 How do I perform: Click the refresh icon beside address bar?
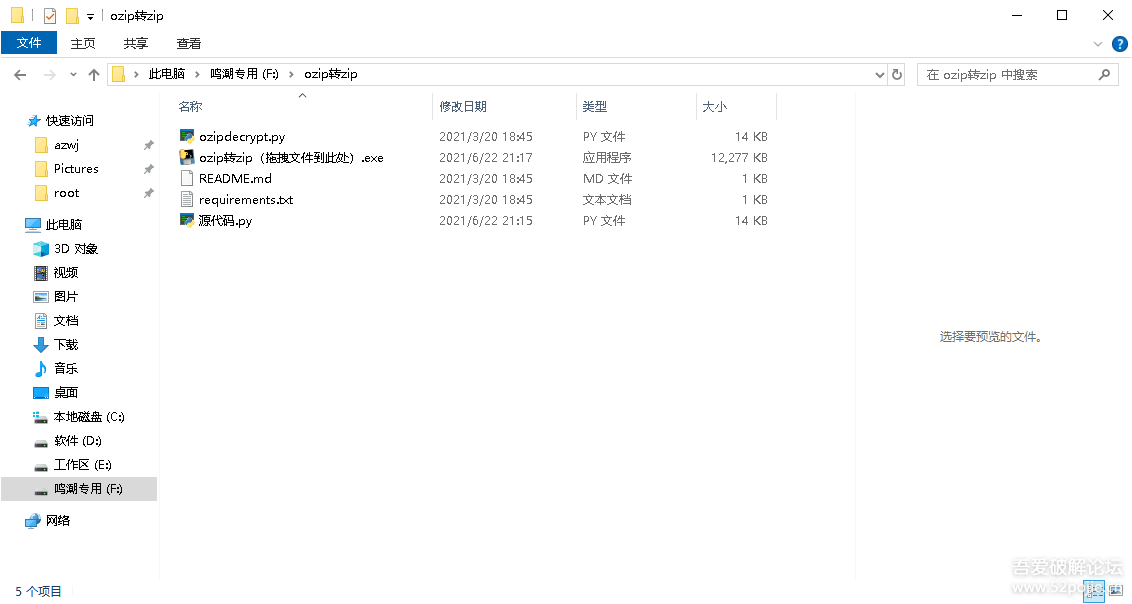[x=897, y=74]
